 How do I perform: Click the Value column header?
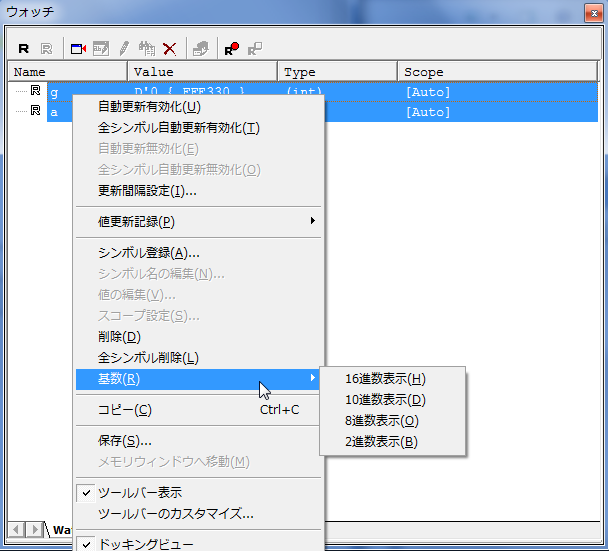pos(202,72)
